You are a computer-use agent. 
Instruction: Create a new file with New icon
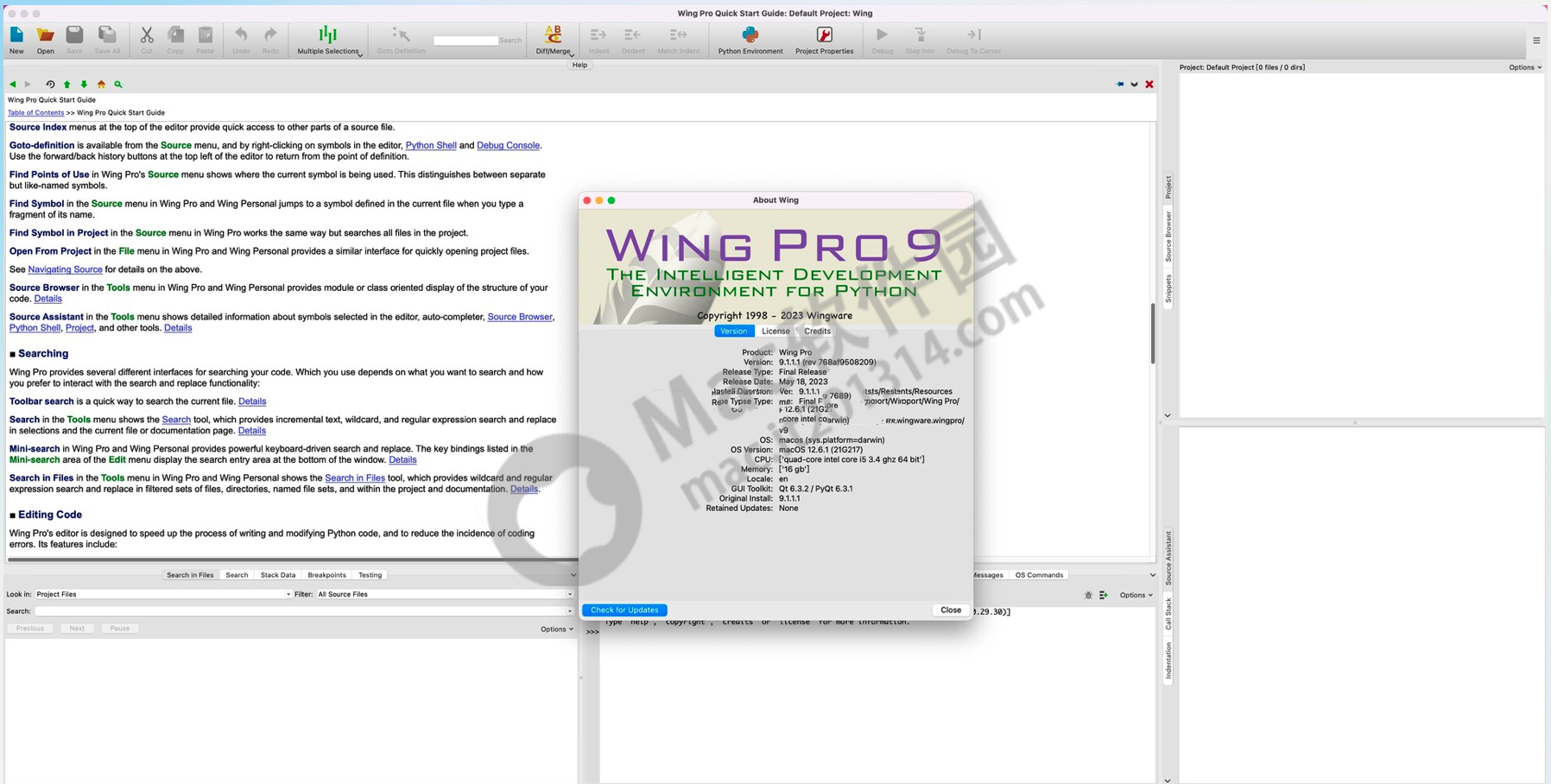pyautogui.click(x=16, y=40)
